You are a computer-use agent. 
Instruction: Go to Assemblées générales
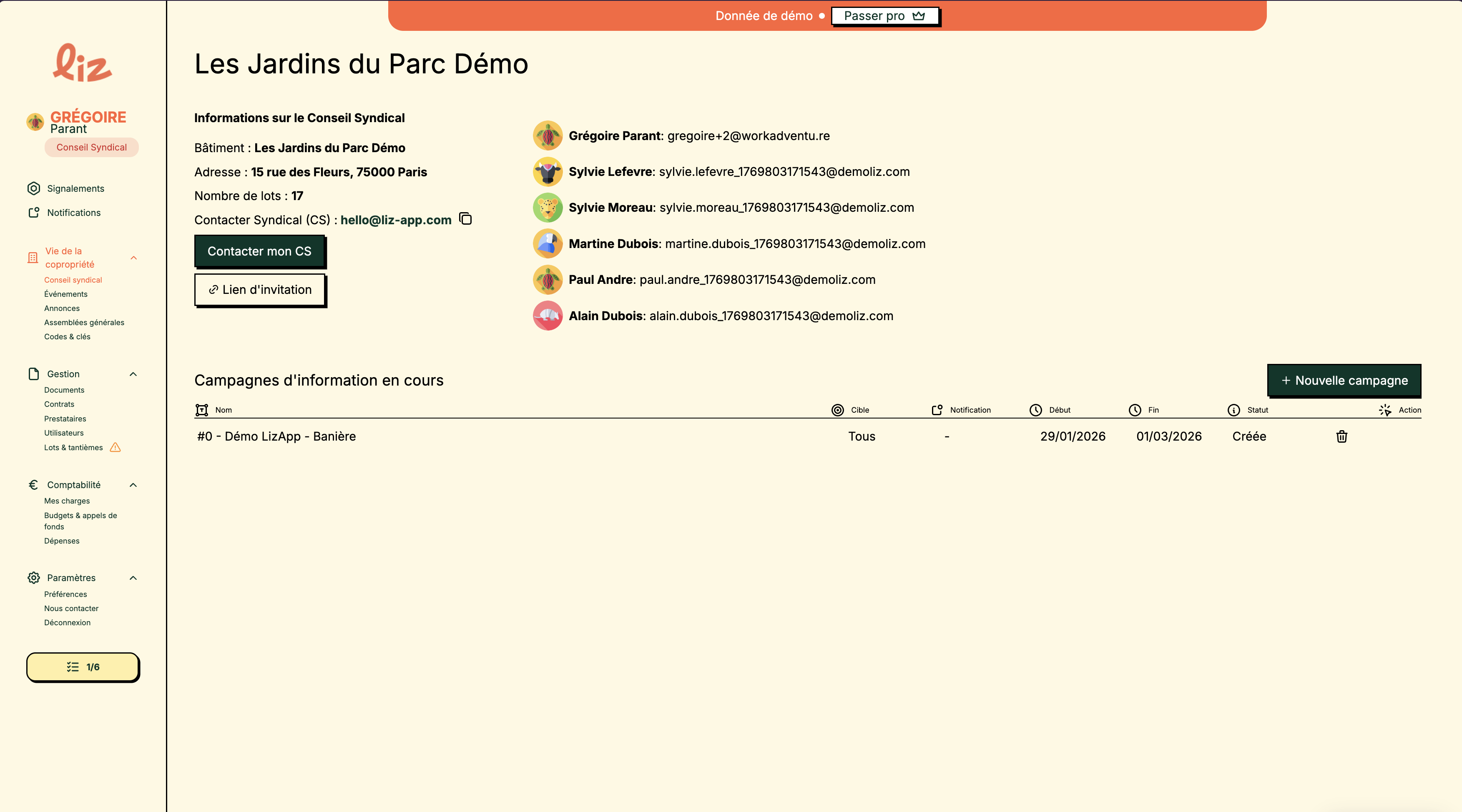point(84,322)
